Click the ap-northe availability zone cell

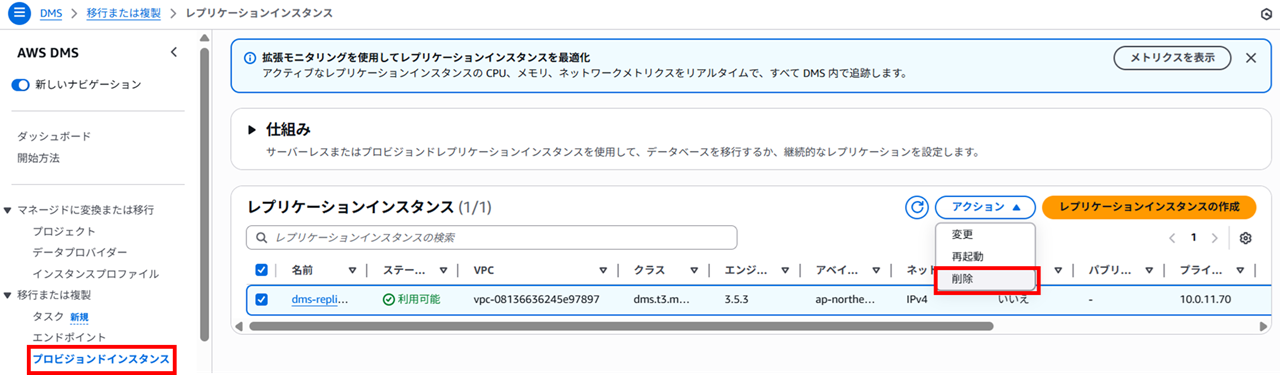pyautogui.click(x=845, y=299)
